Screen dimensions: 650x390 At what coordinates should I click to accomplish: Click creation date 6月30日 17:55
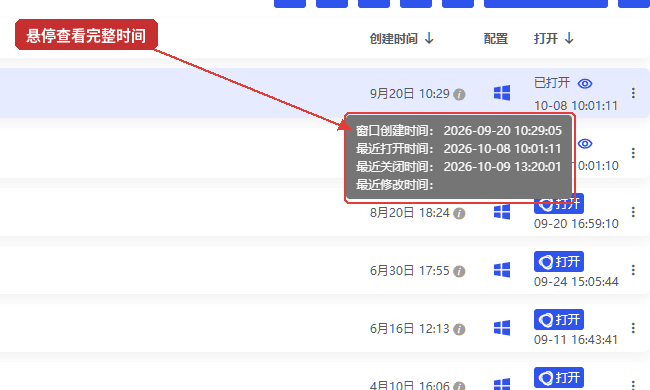point(410,271)
